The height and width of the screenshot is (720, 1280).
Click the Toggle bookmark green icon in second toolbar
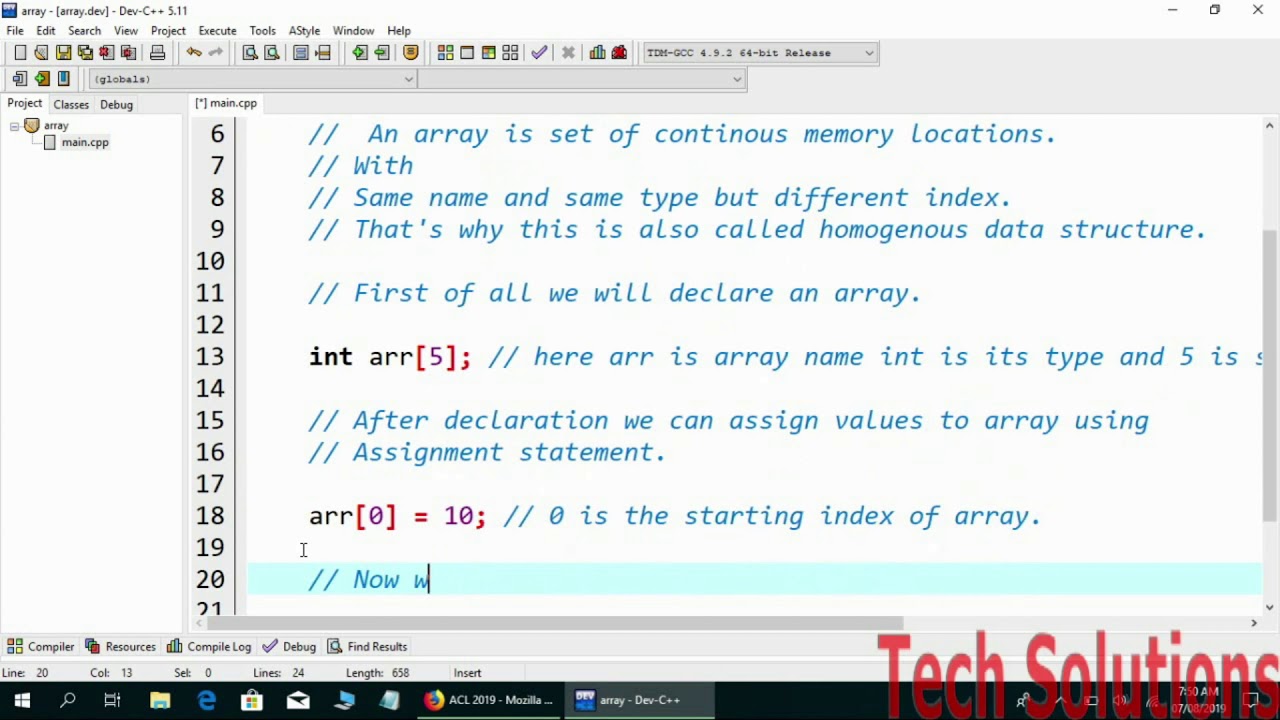[x=41, y=79]
